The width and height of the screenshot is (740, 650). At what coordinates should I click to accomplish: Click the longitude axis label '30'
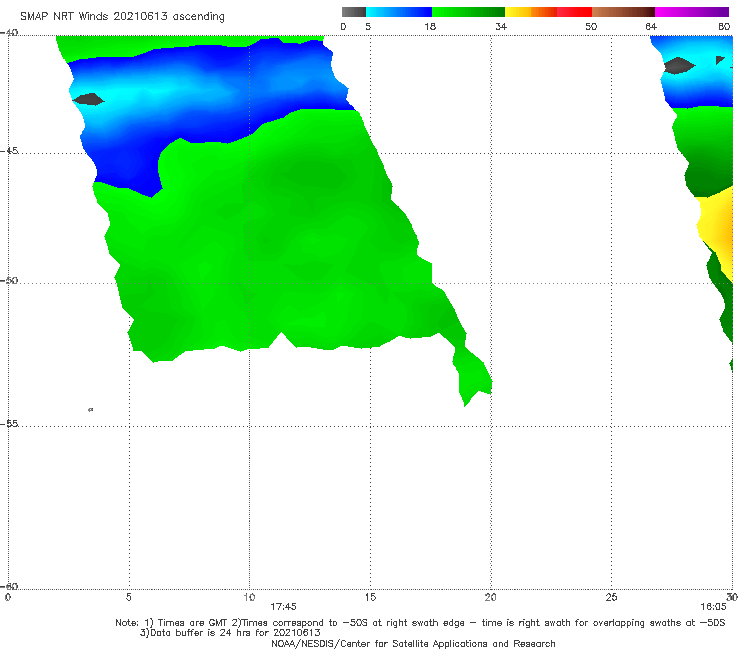[732, 597]
